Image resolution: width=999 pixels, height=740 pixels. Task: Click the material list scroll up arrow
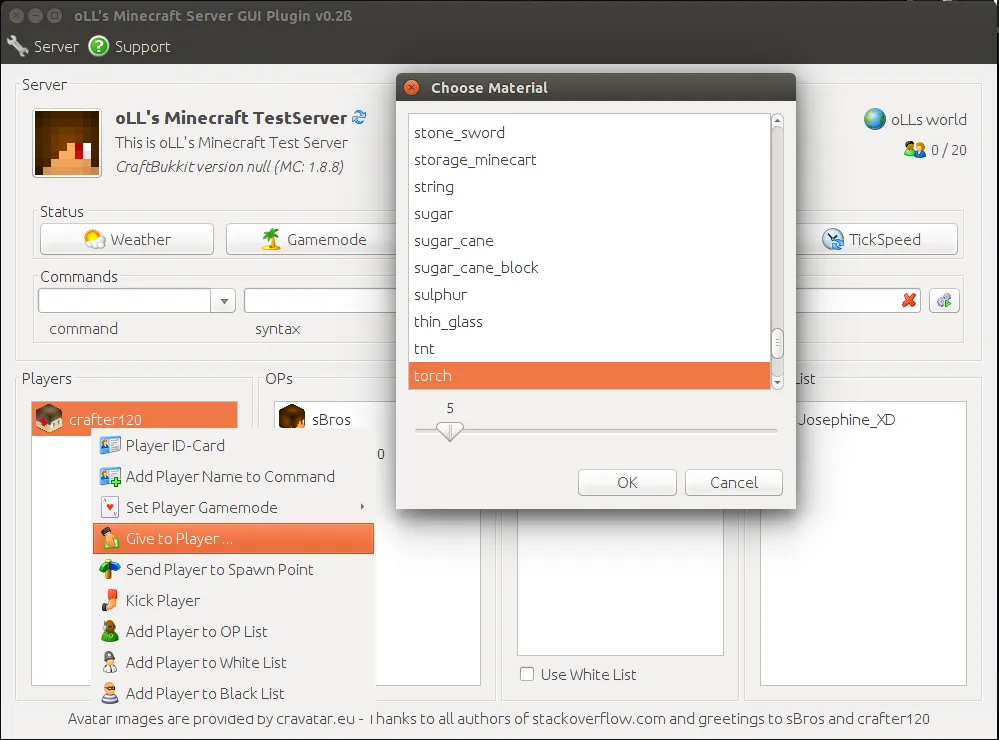click(x=777, y=120)
